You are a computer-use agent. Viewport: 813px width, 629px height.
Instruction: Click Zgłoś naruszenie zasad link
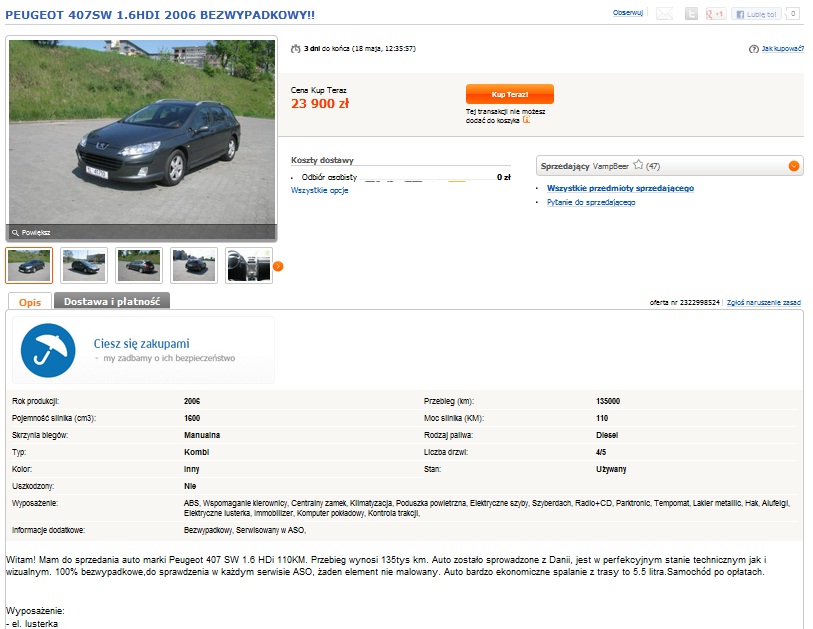coord(764,302)
